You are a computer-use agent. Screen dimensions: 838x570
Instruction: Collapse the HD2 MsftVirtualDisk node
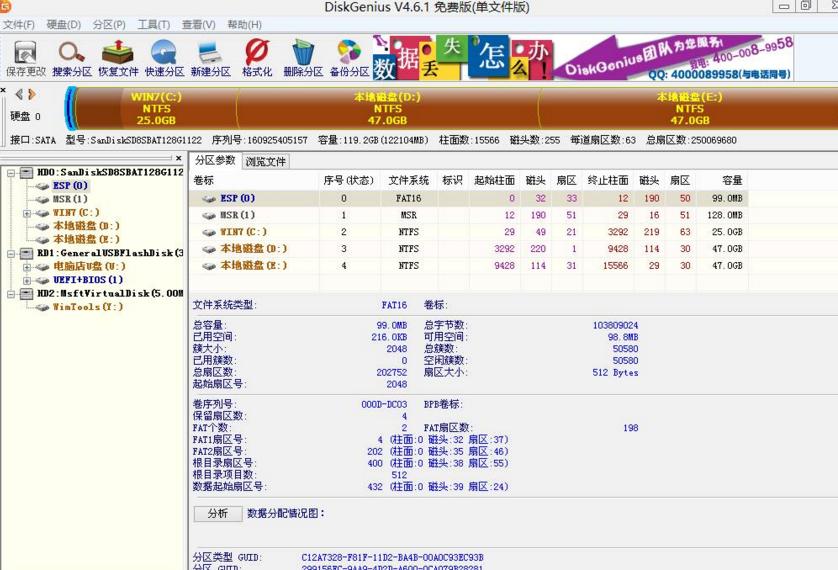click(11, 294)
